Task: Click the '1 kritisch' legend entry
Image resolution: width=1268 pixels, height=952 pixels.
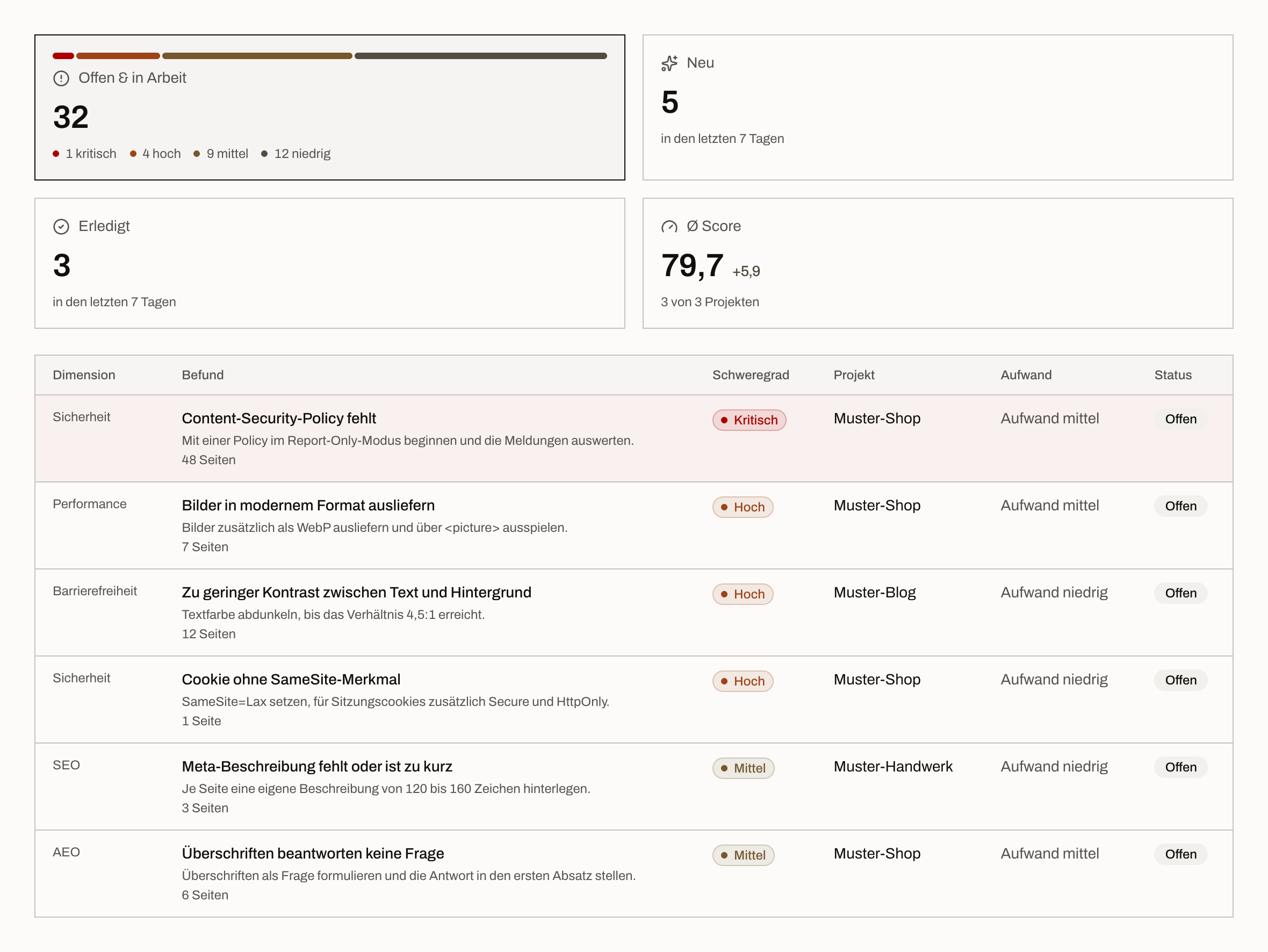Action: pos(84,154)
